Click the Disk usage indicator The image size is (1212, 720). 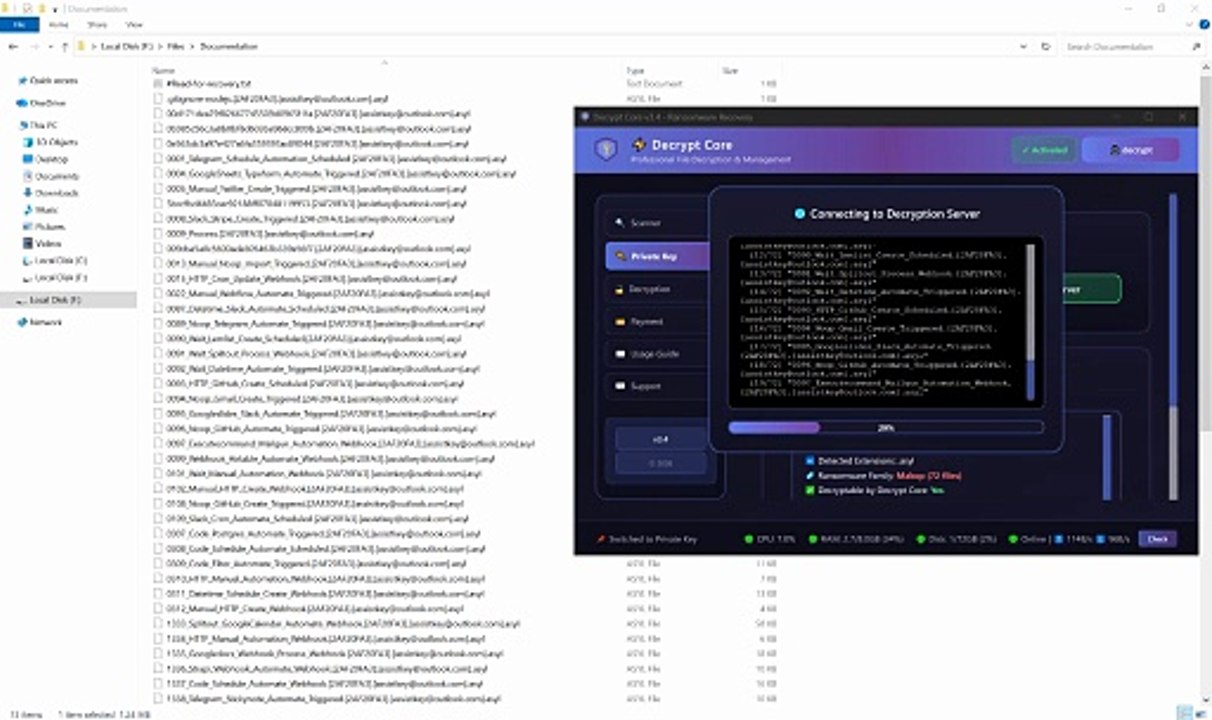point(957,539)
